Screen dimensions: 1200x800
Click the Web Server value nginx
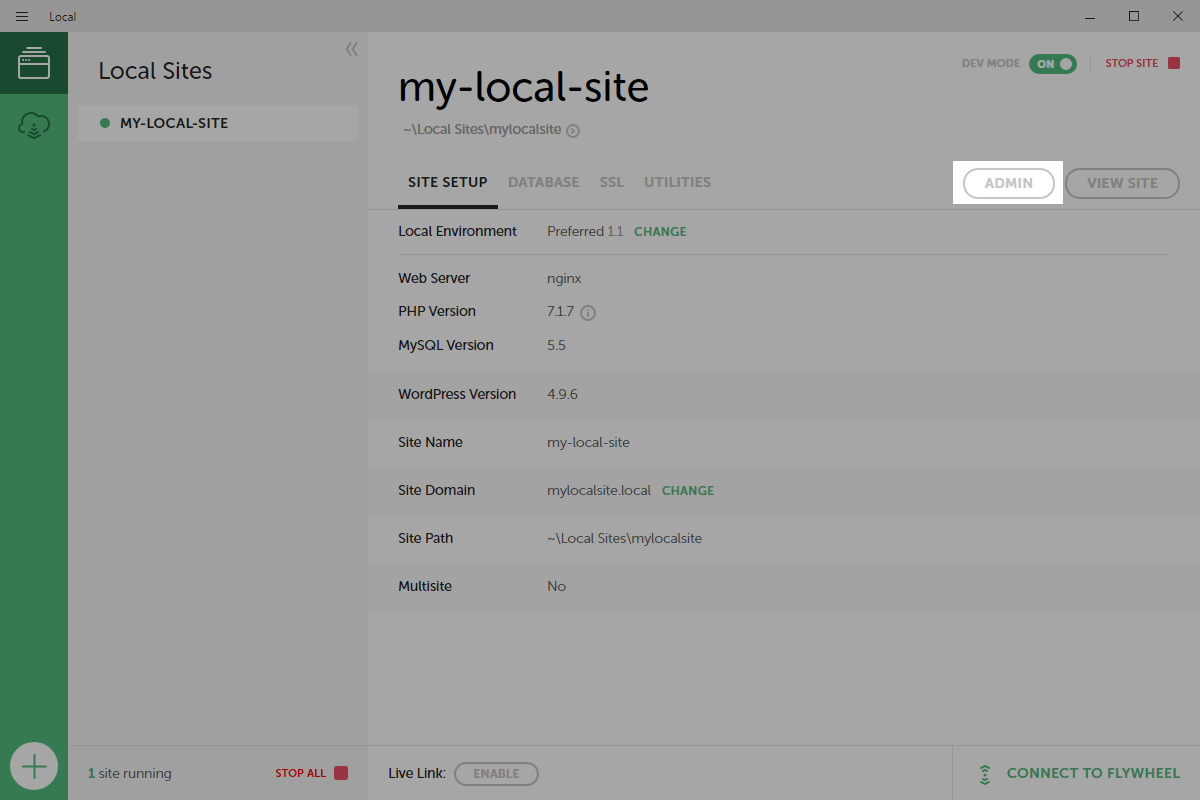[564, 278]
